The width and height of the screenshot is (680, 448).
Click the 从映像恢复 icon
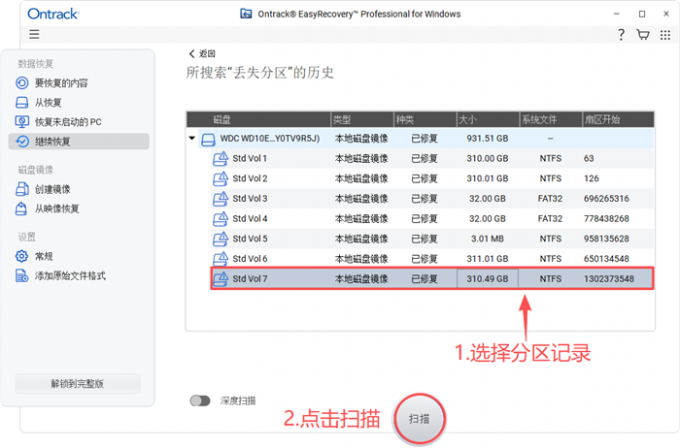(21, 209)
